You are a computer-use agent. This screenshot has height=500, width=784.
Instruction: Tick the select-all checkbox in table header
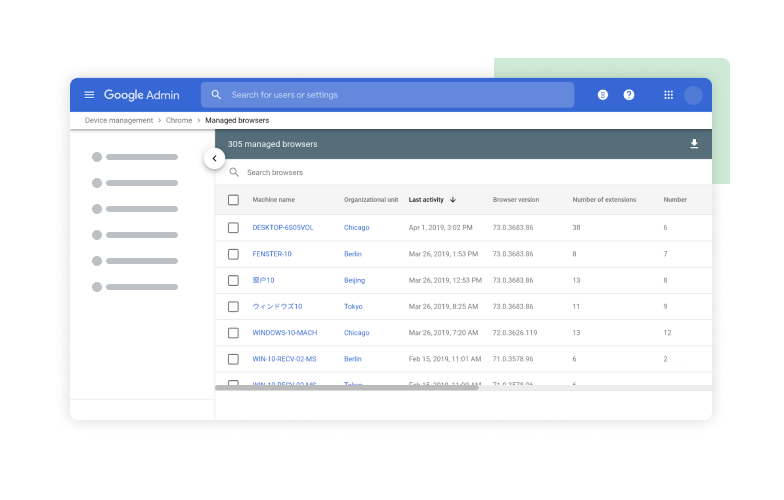pos(233,200)
